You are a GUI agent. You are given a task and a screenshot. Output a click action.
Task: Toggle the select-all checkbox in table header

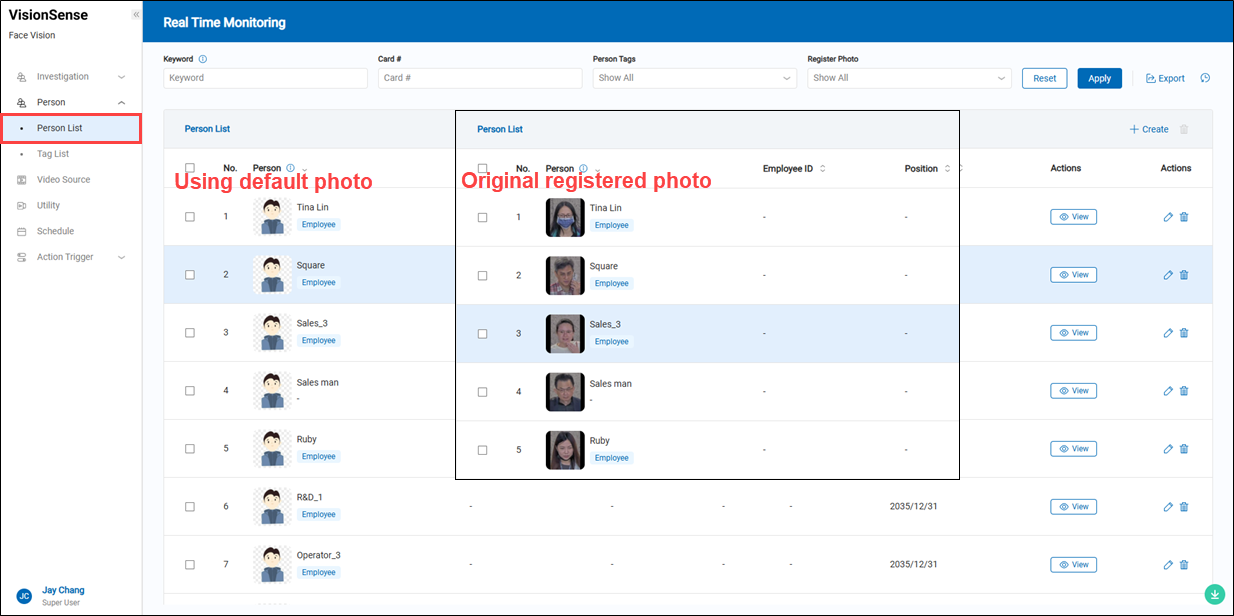pos(190,168)
